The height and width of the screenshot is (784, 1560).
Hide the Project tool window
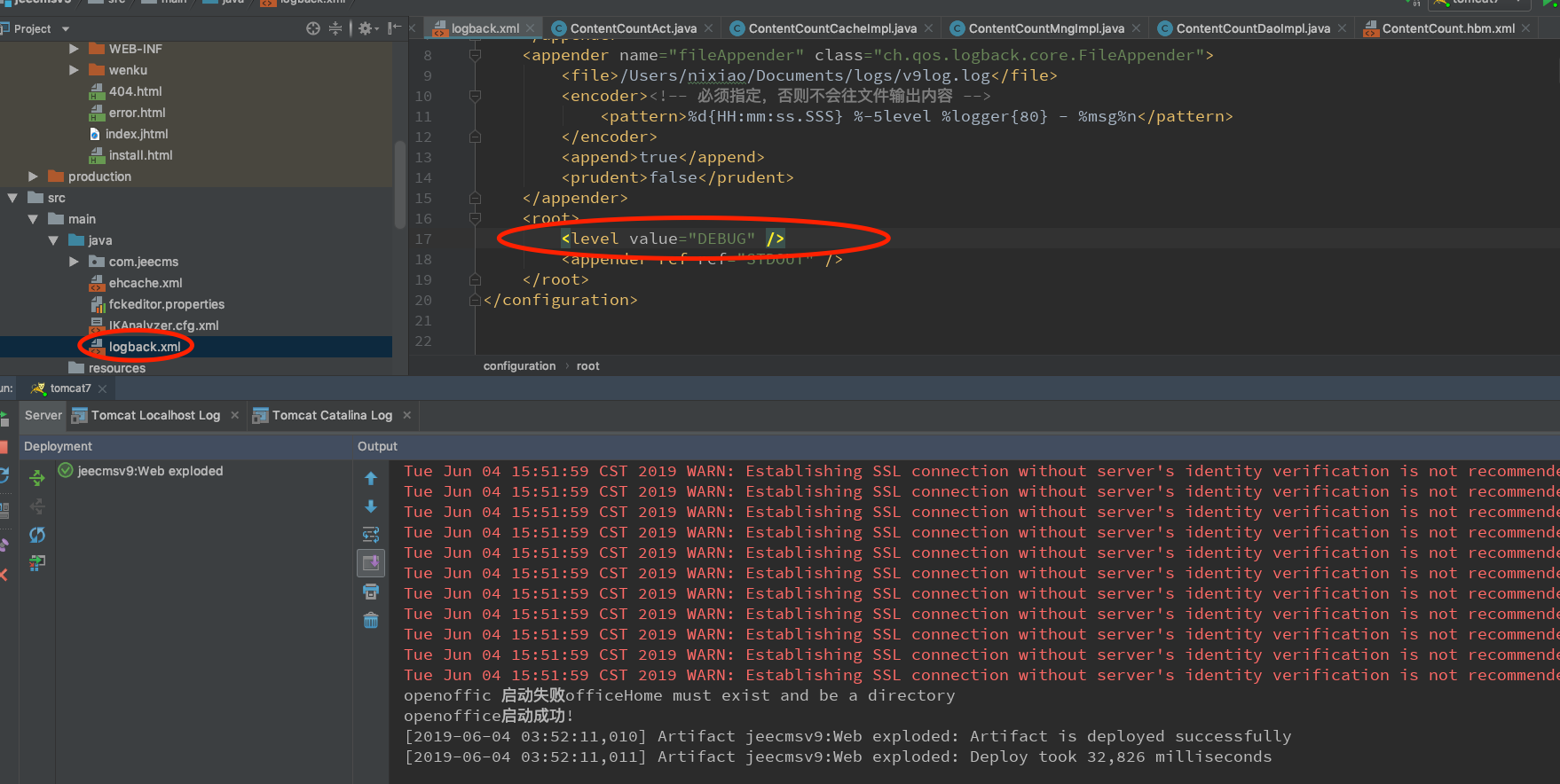pyautogui.click(x=395, y=28)
